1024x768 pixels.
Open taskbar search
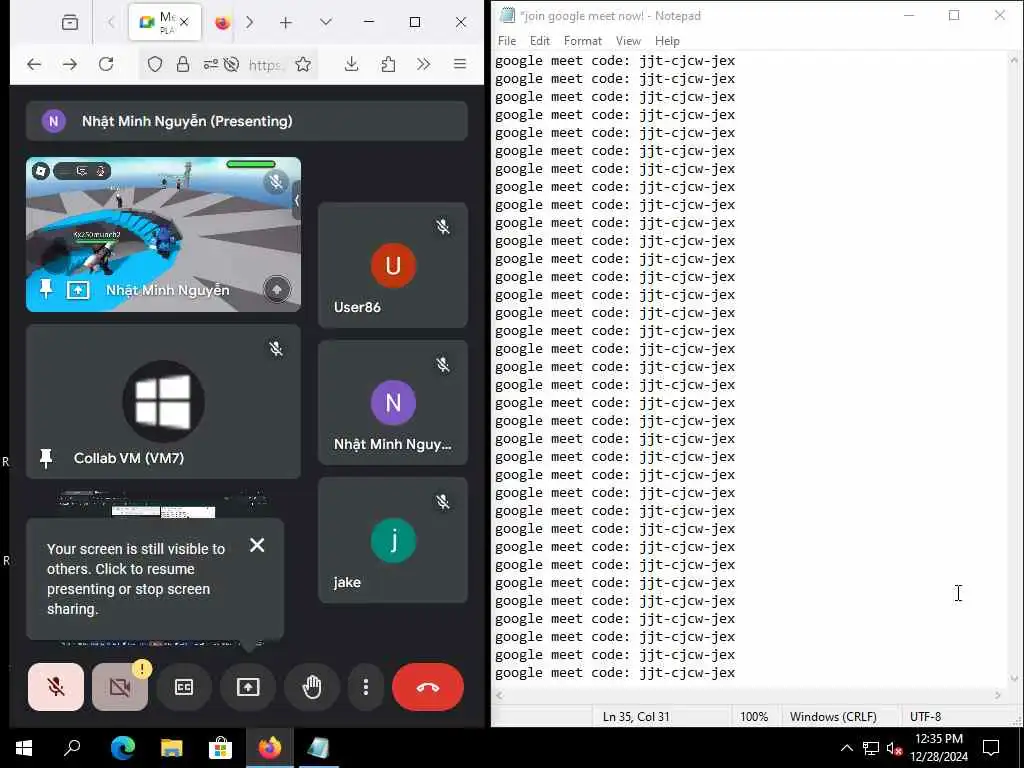tap(72, 748)
